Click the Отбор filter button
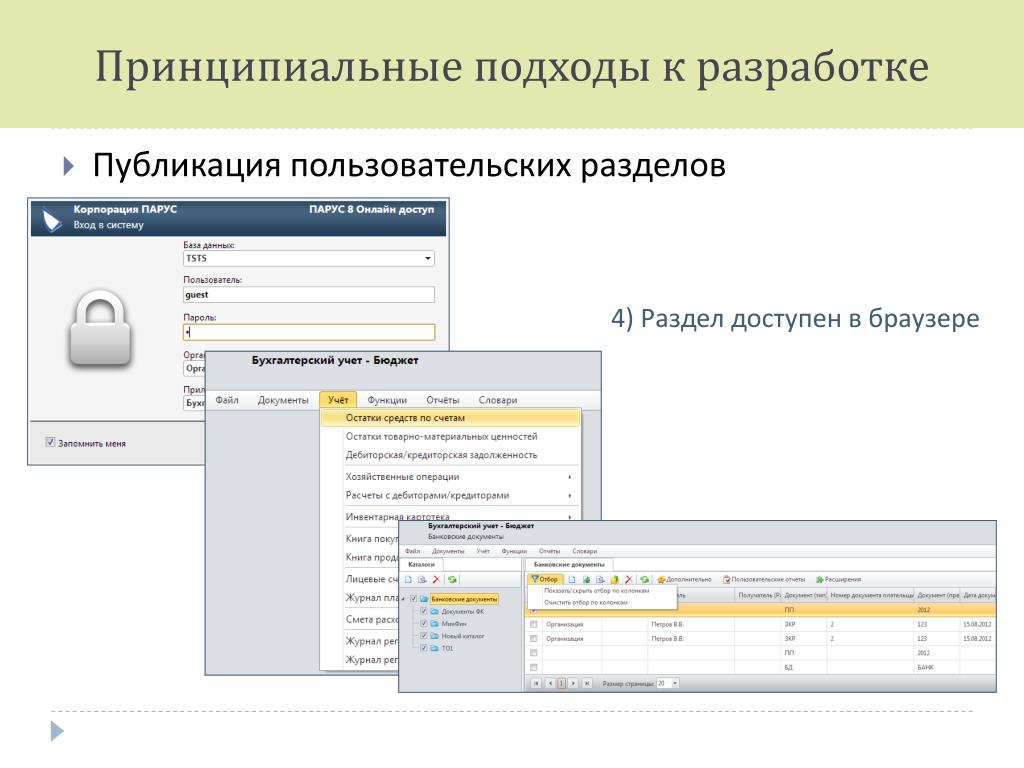Screen dimensions: 1024x768 545,579
